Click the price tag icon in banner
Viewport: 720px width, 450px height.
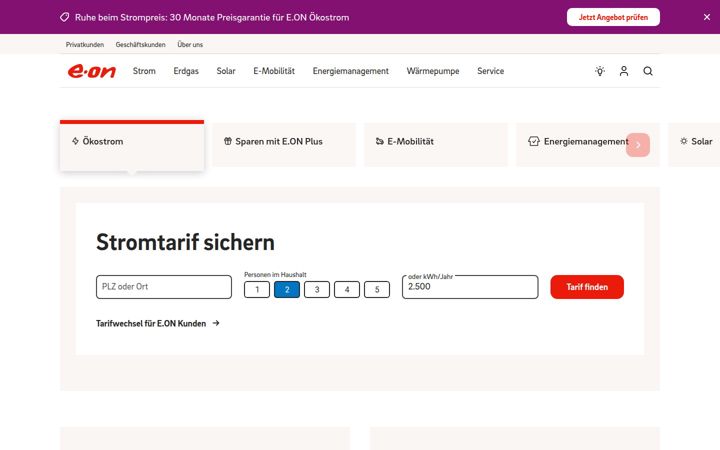click(65, 17)
